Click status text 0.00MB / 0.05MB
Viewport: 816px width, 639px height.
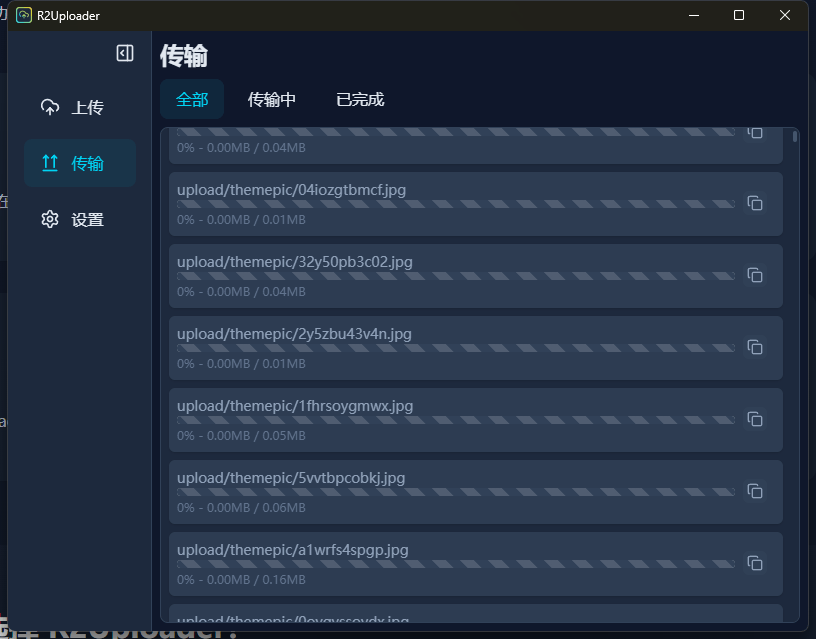256,436
